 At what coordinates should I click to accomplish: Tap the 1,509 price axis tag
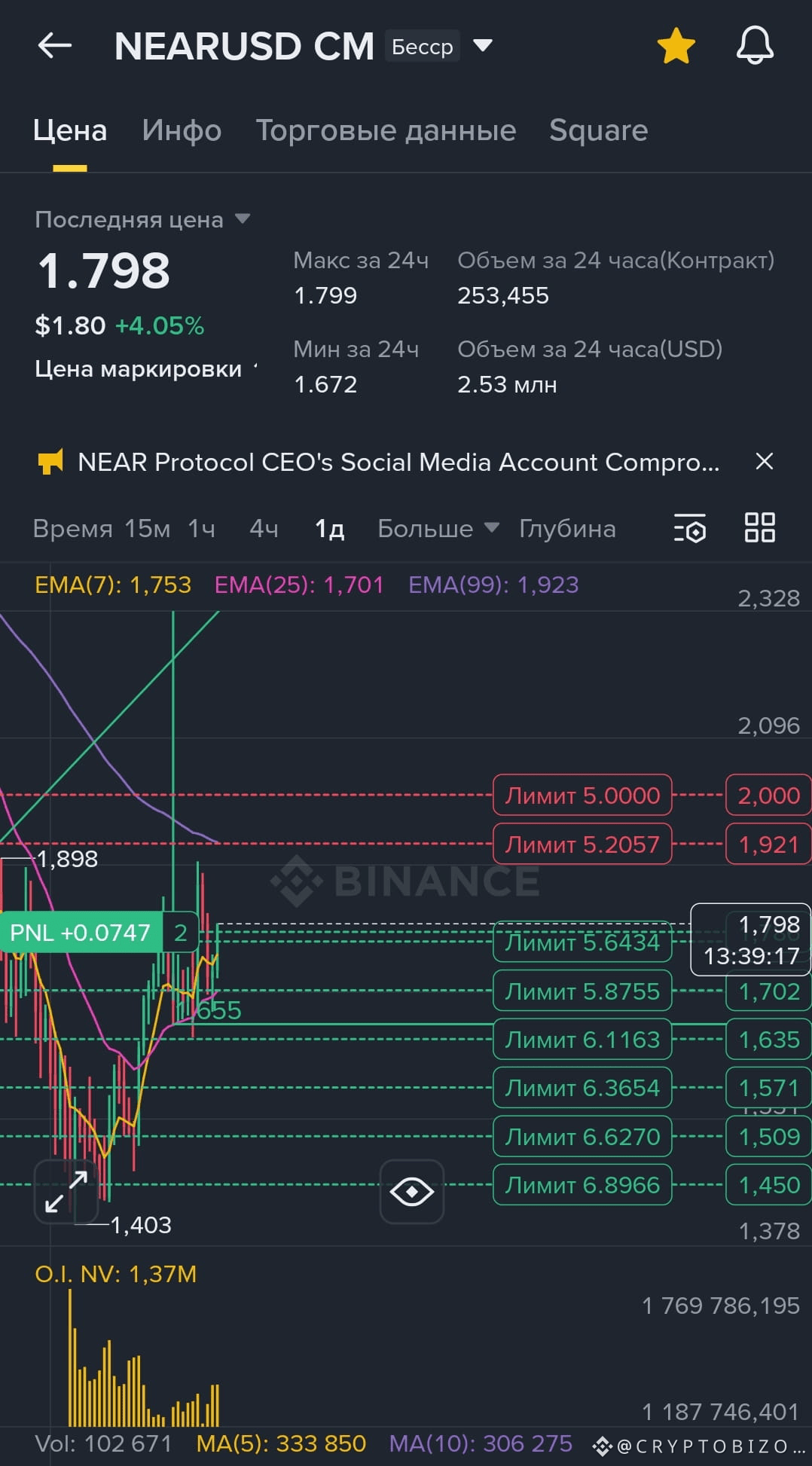tap(768, 1137)
